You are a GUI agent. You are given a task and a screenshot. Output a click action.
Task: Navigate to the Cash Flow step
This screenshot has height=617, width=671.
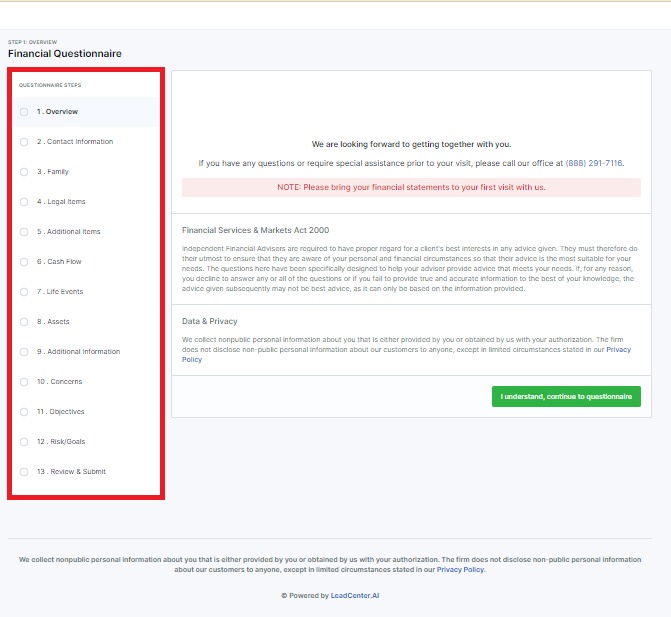(62, 262)
